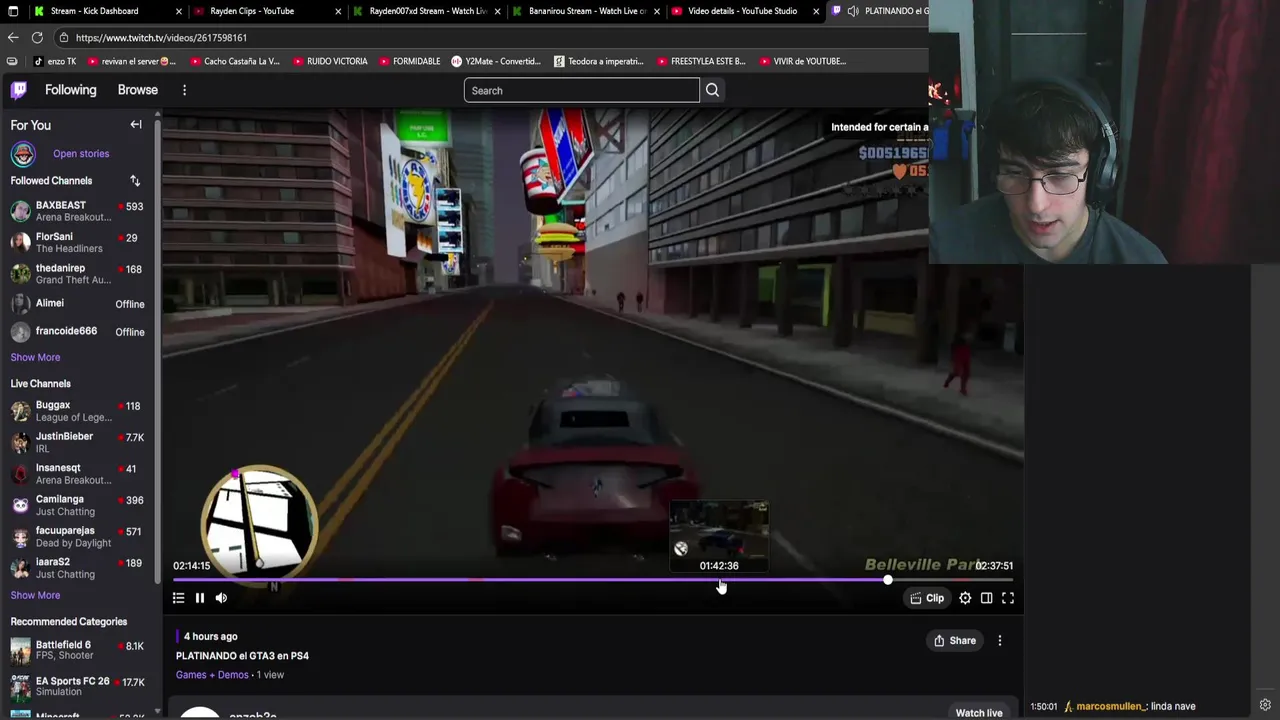This screenshot has width=1280, height=720.
Task: Open Alimei offline channel
Action: [x=77, y=303]
